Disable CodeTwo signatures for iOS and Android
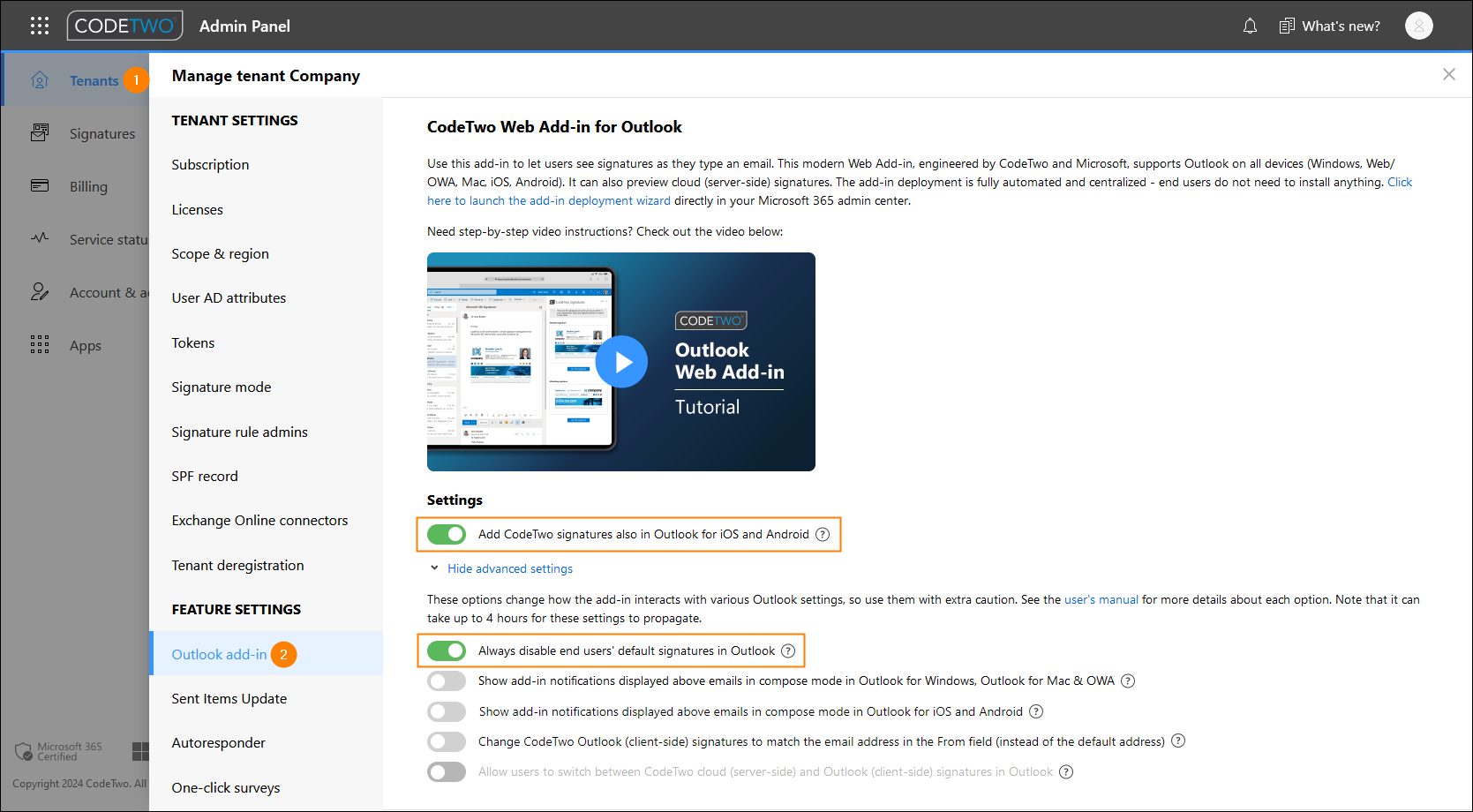 click(x=447, y=534)
